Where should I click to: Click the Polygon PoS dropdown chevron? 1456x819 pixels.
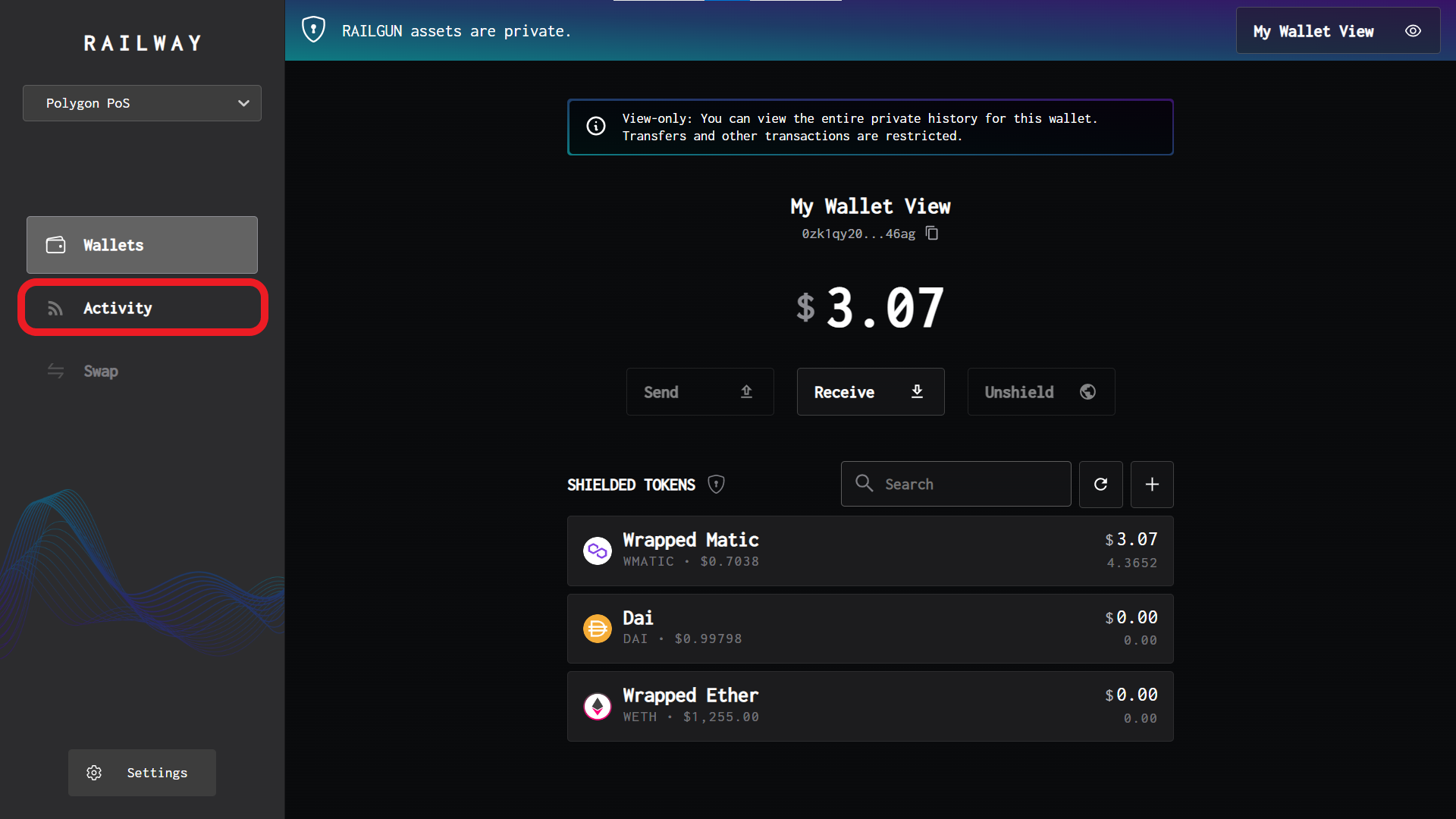click(243, 103)
